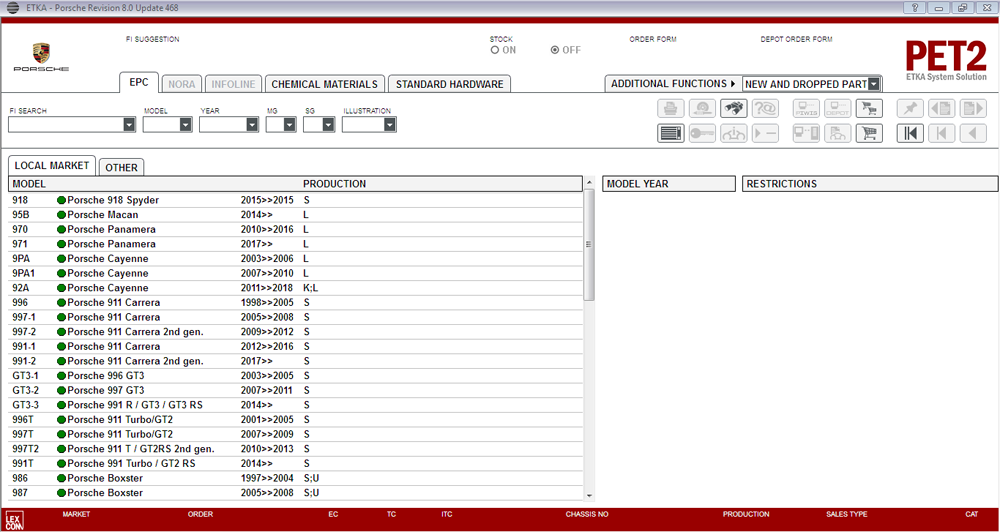The width and height of the screenshot is (1000, 532).
Task: Click the binoculars search icon
Action: coord(733,108)
